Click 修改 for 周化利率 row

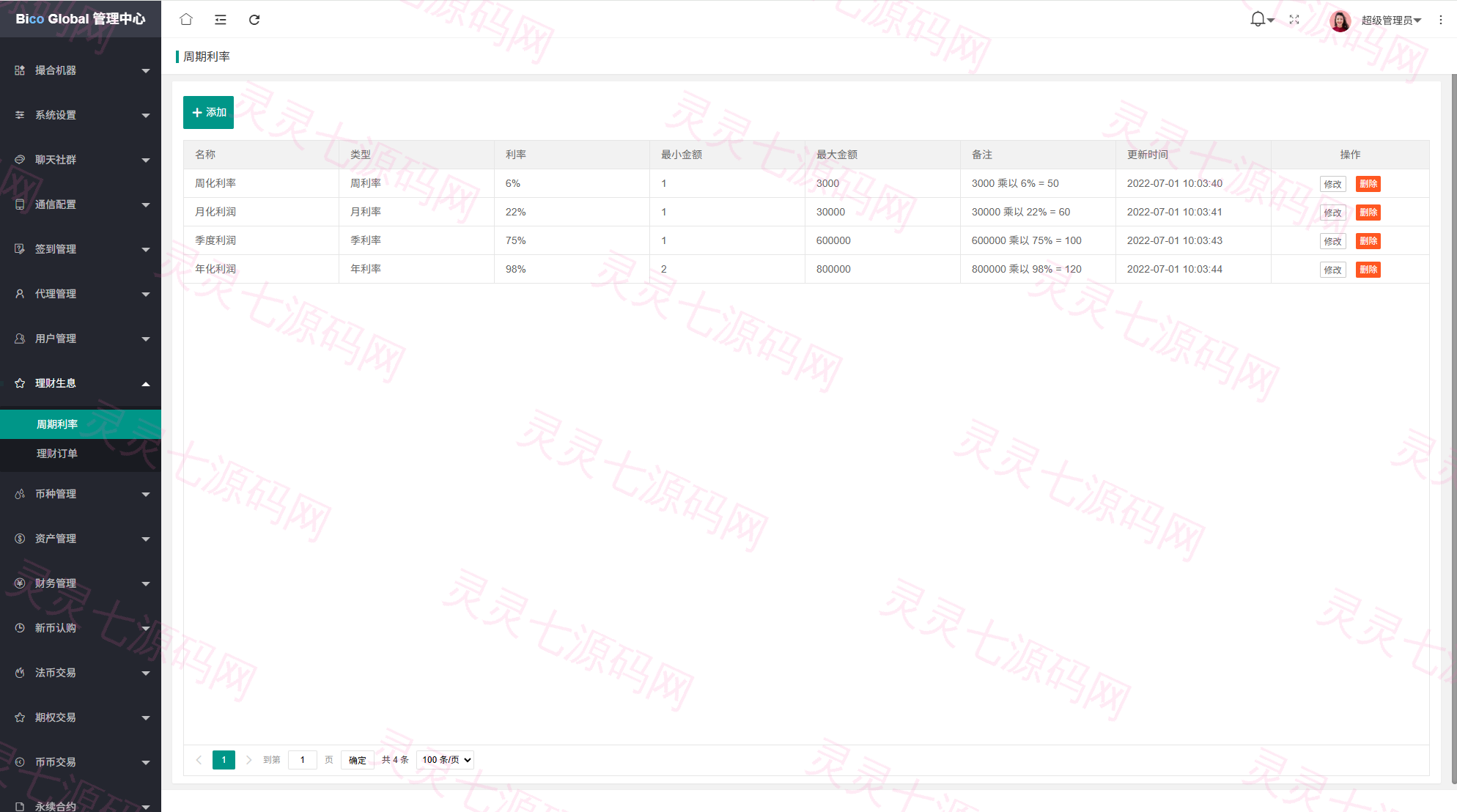pyautogui.click(x=1332, y=184)
